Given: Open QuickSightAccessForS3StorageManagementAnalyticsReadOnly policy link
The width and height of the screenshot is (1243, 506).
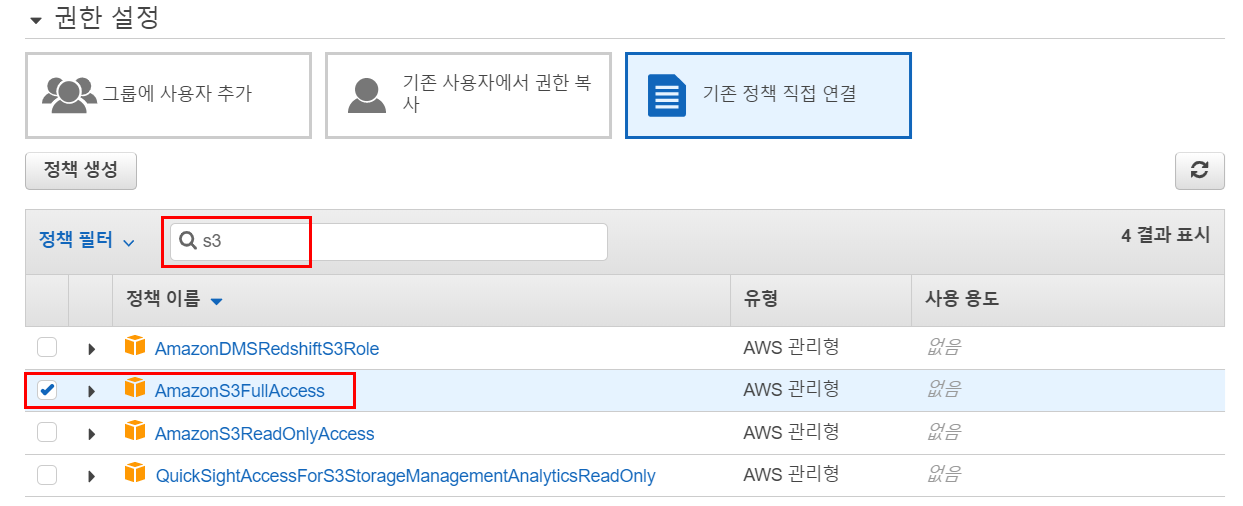Looking at the screenshot, I should point(406,476).
